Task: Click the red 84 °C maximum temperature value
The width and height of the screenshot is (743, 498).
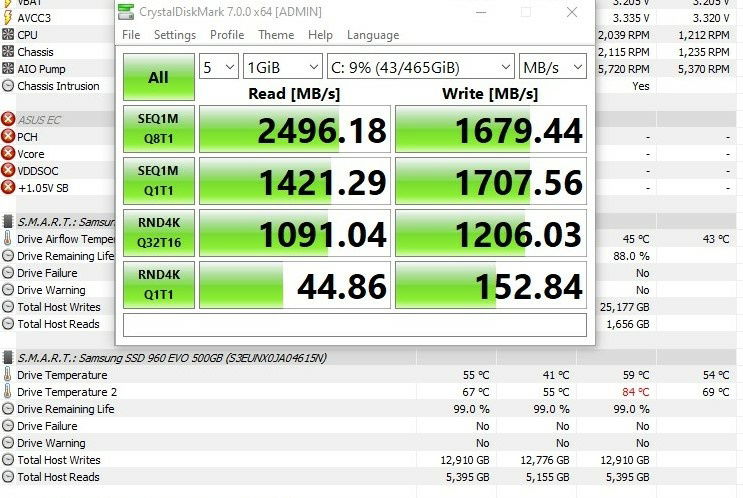Action: (635, 392)
